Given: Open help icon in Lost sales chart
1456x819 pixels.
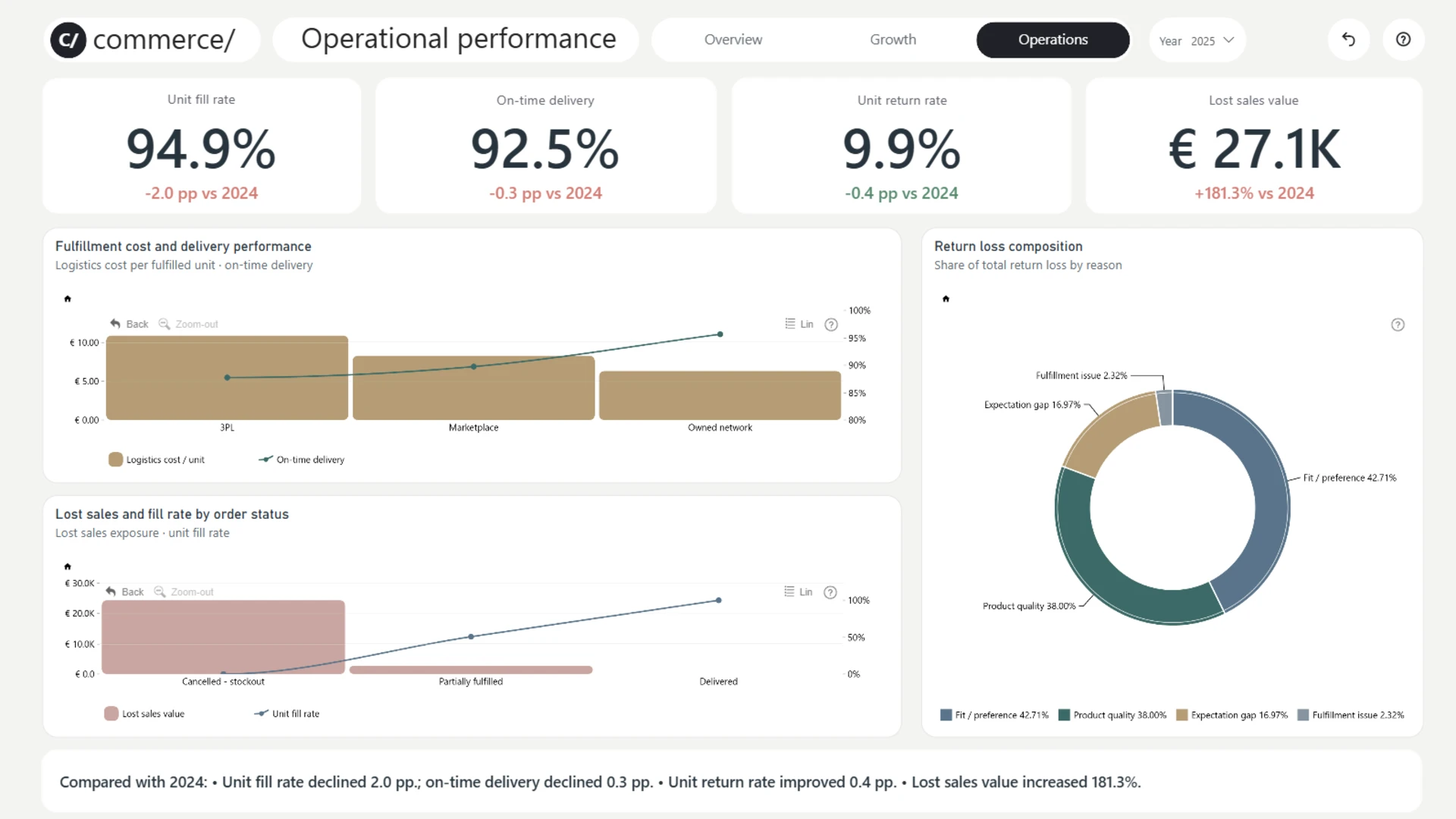Looking at the screenshot, I should pos(830,592).
